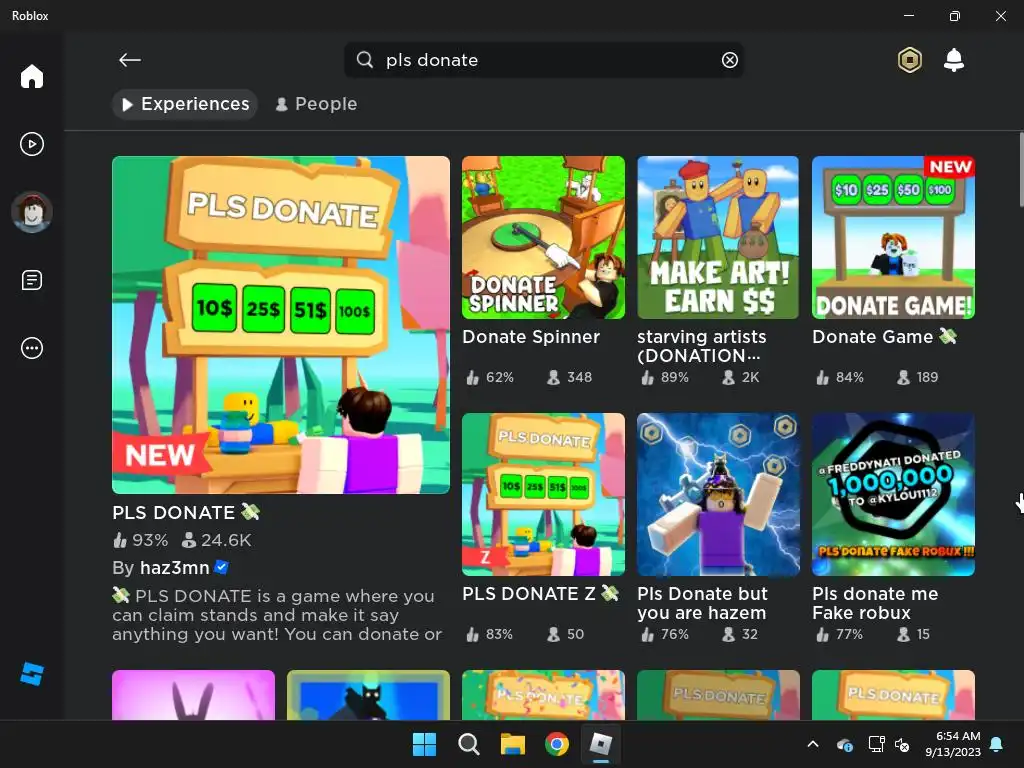
Task: Click the 'PLS DONATE' title under featured card
Action: (186, 513)
